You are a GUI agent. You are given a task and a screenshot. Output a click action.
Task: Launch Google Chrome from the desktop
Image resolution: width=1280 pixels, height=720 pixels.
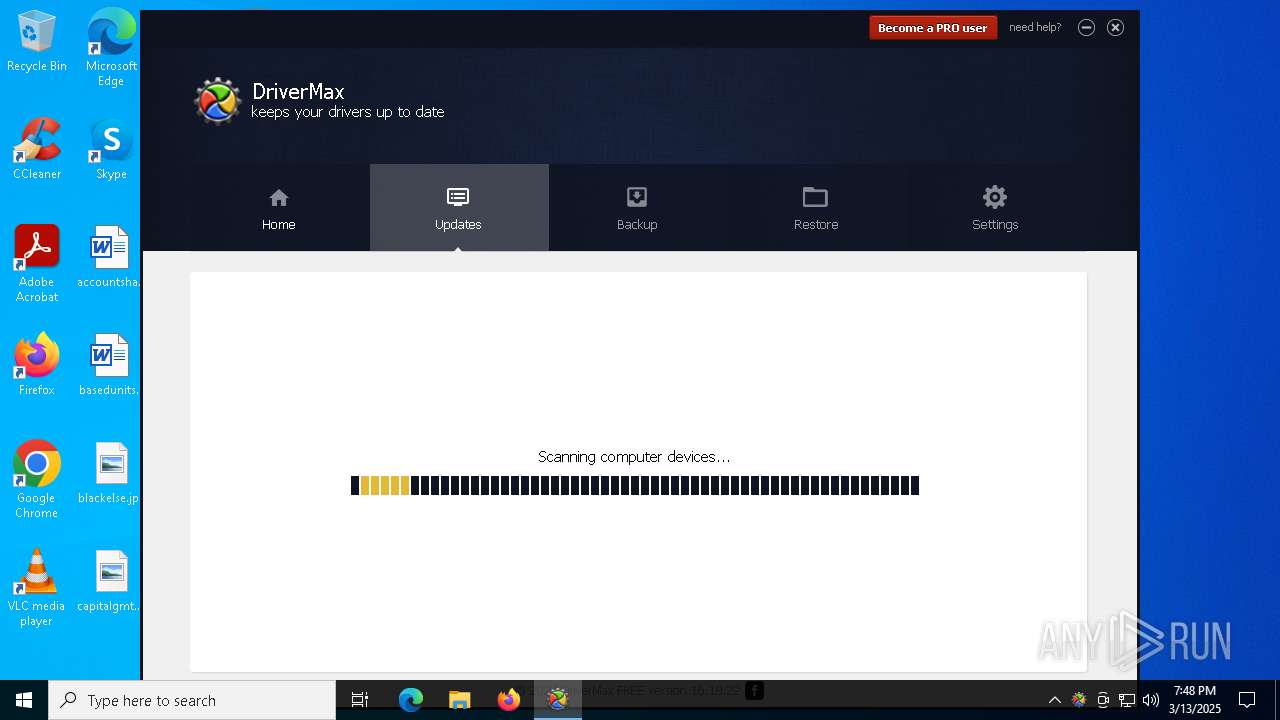pos(37,480)
